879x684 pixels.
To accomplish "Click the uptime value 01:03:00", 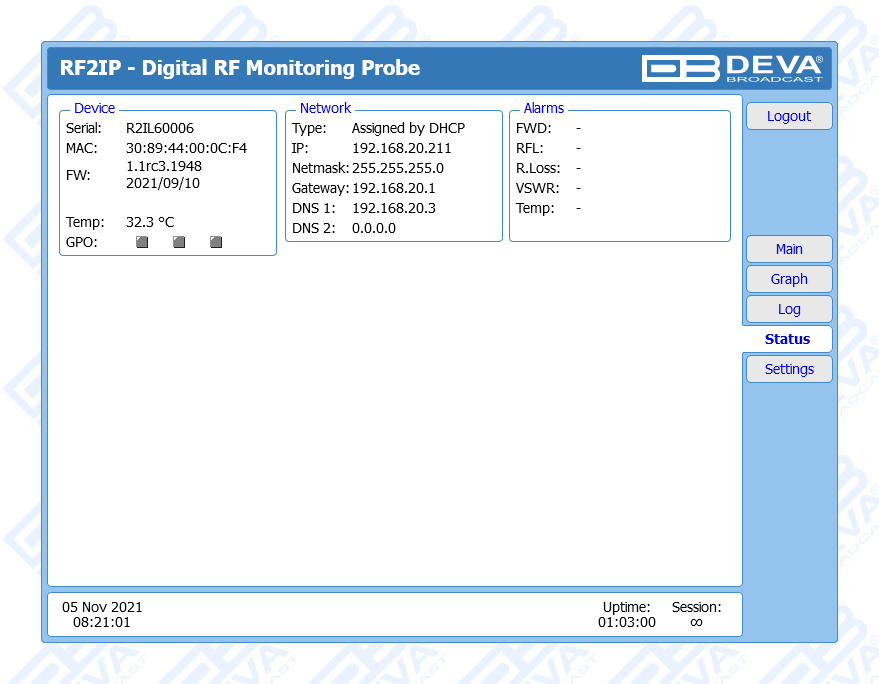I will 627,622.
